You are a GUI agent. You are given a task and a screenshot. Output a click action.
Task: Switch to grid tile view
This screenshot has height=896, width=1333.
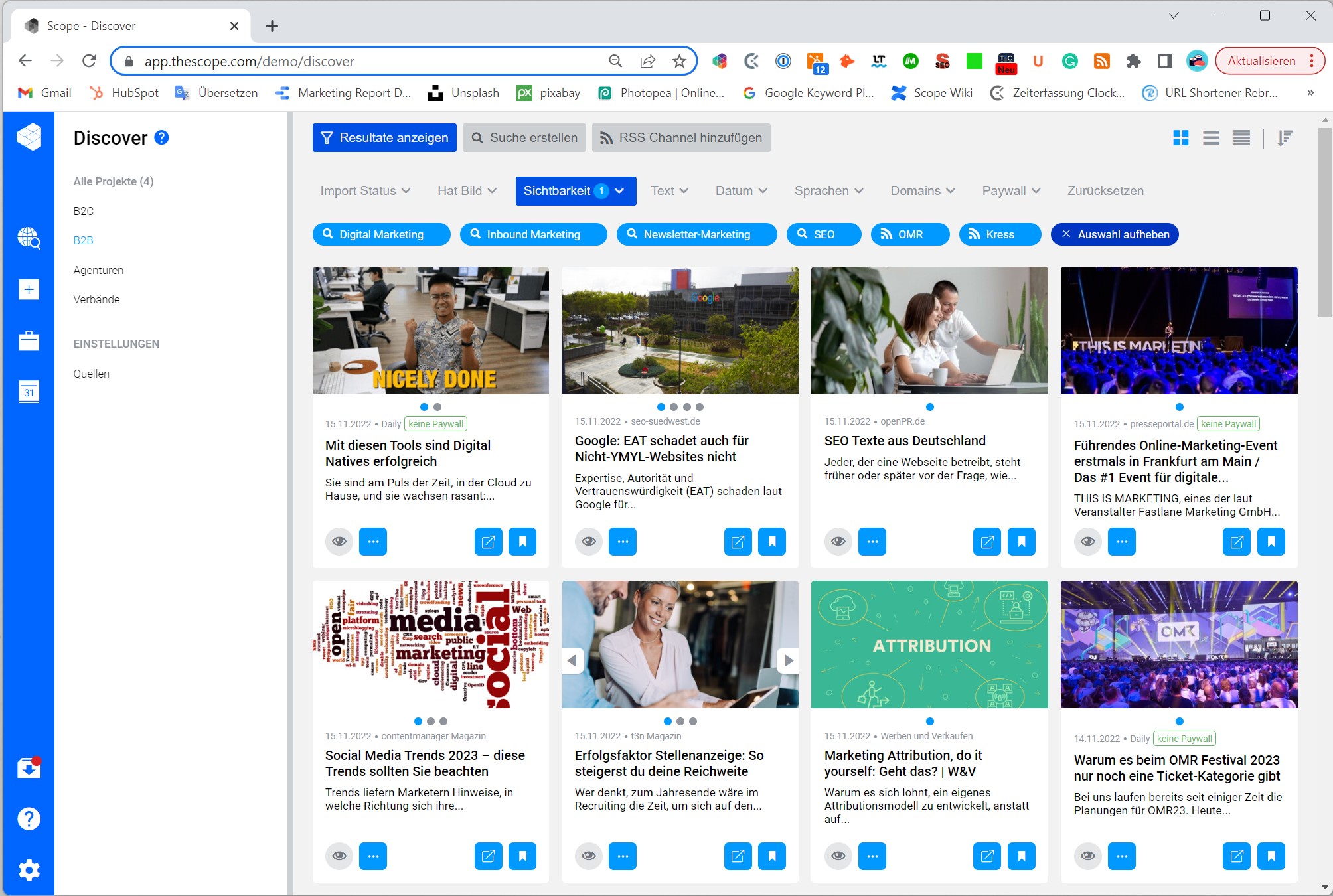point(1181,138)
